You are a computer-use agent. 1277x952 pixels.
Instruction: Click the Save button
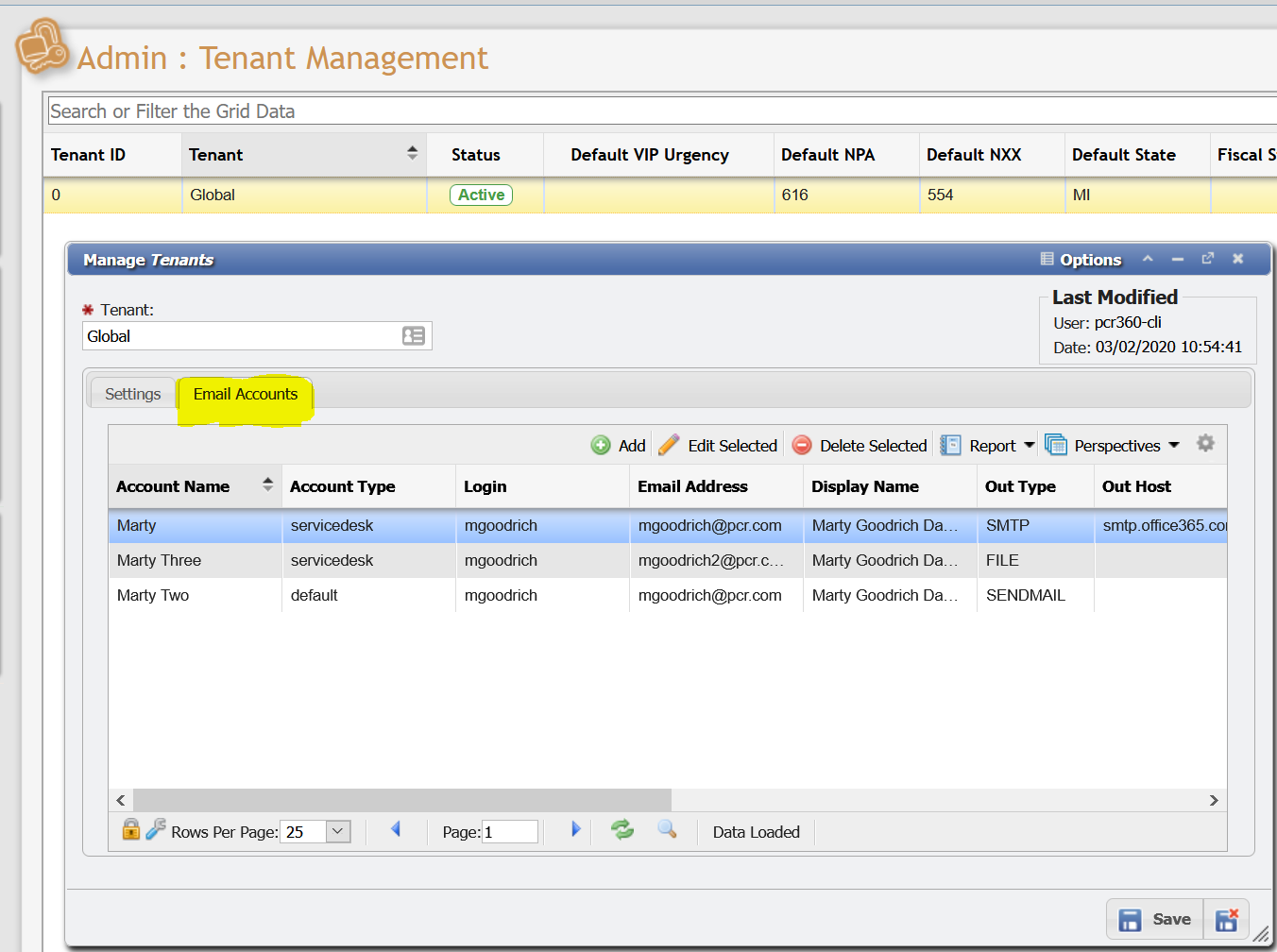[x=1154, y=919]
